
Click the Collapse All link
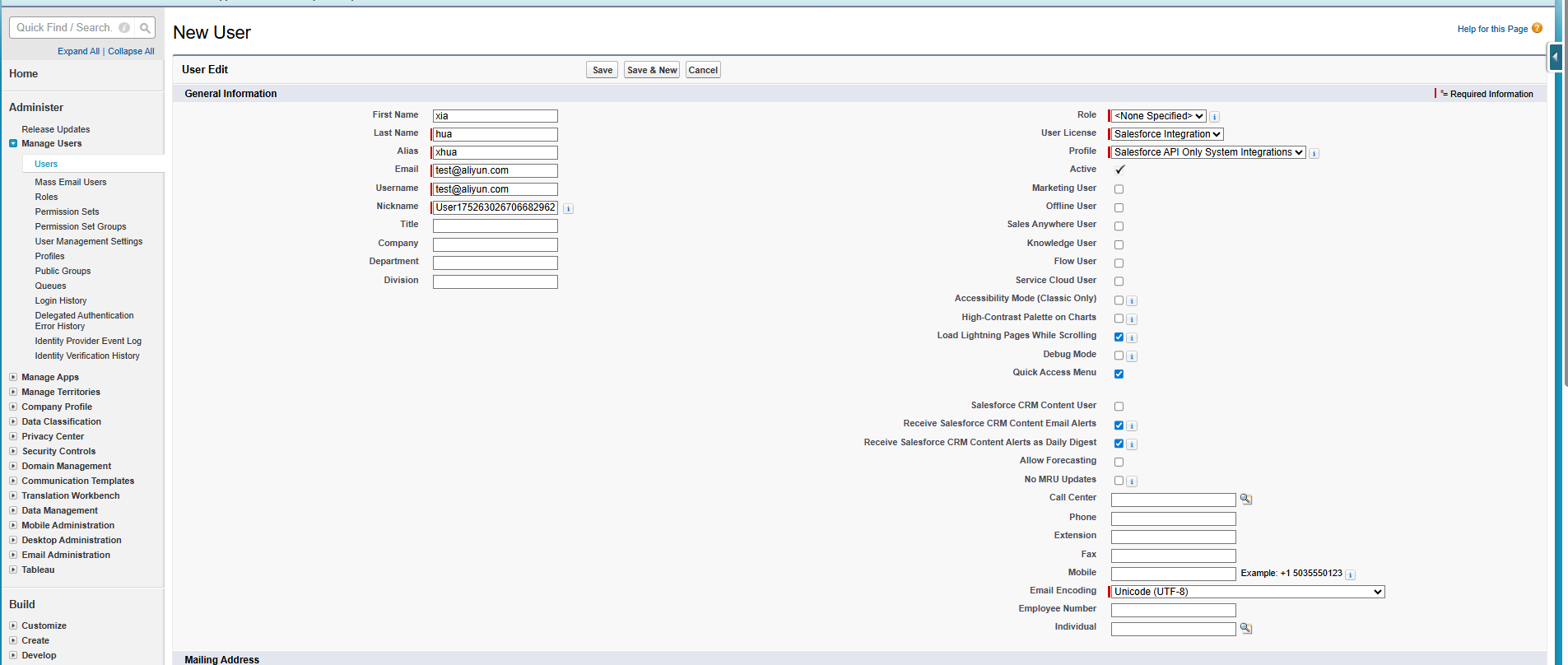point(131,51)
